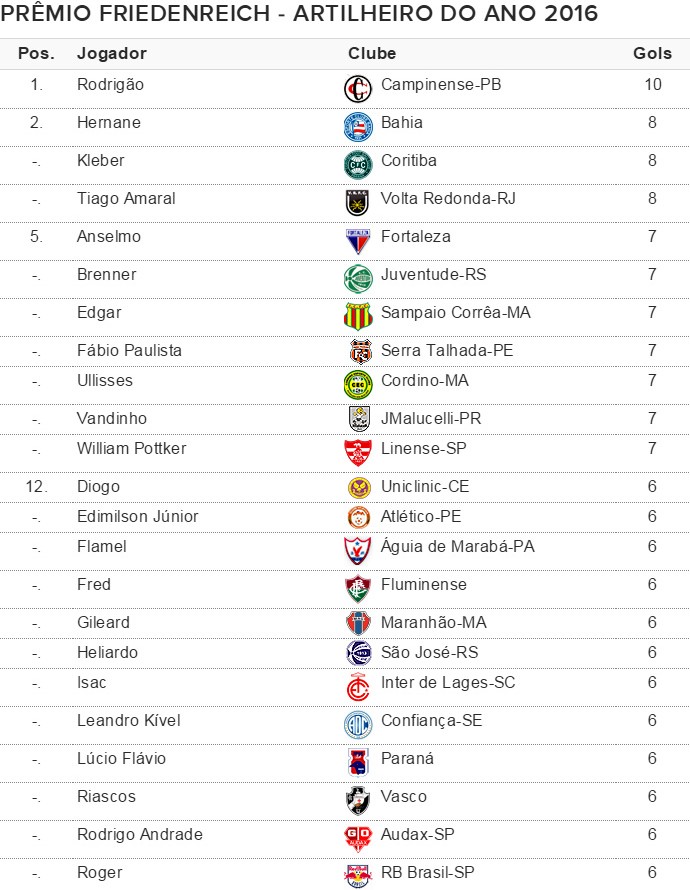Click the Fortaleza club crest
This screenshot has width=690, height=890.
[358, 241]
